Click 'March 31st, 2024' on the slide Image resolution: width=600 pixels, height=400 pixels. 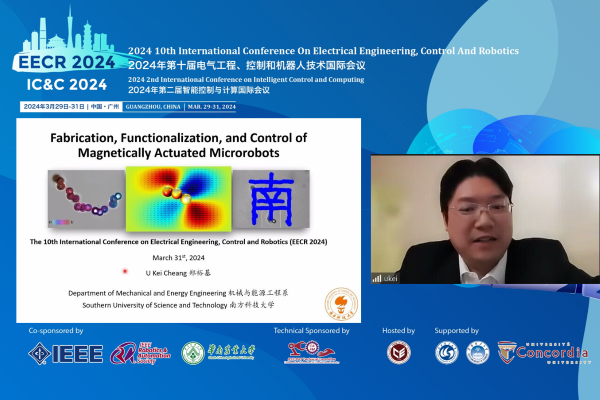click(178, 258)
